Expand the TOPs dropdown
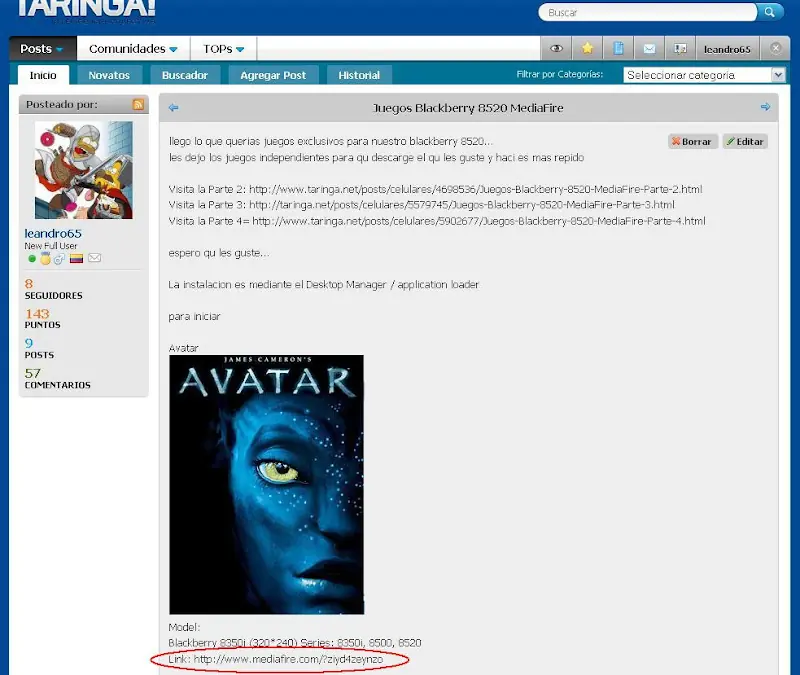 click(223, 48)
